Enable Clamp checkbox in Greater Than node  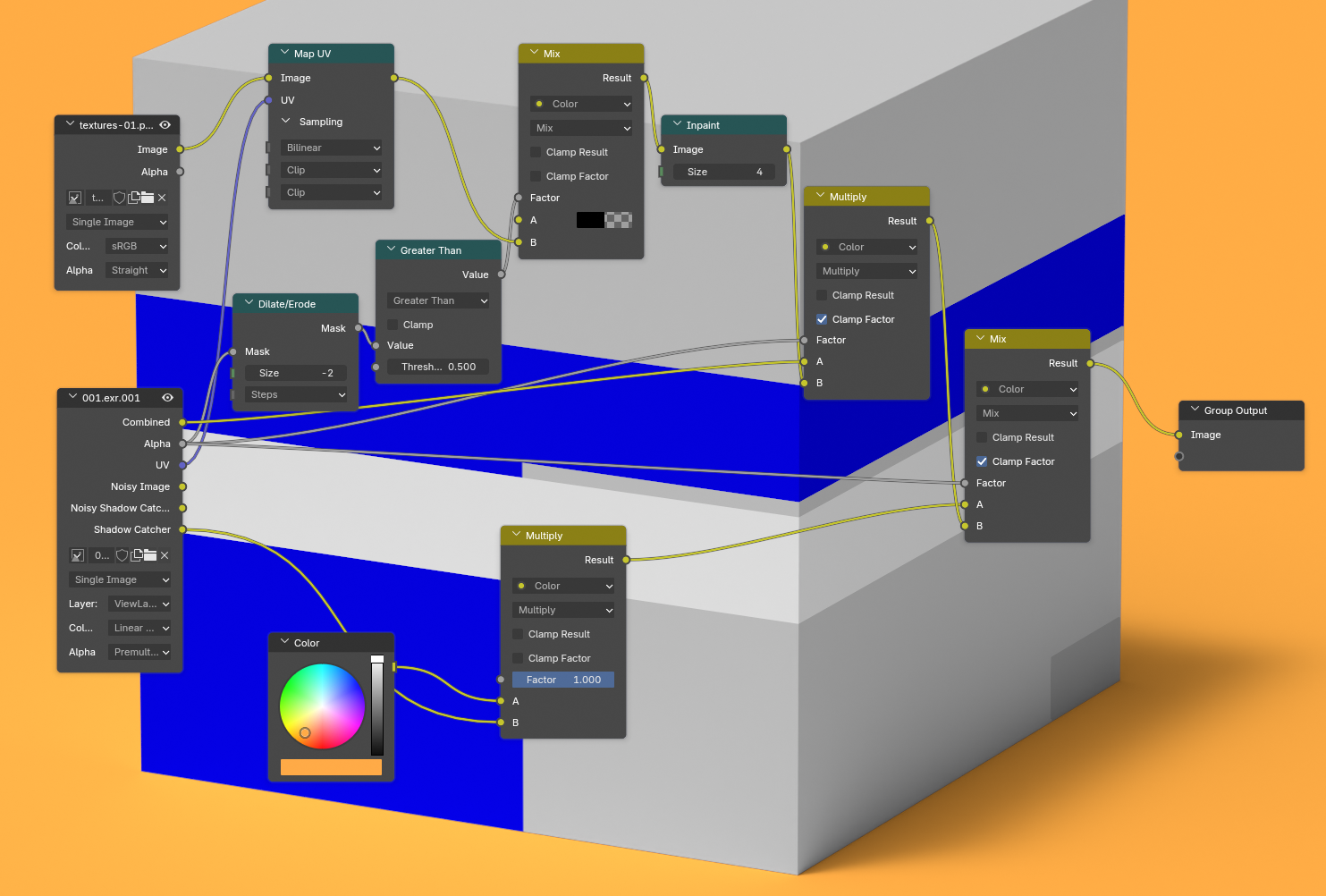393,325
